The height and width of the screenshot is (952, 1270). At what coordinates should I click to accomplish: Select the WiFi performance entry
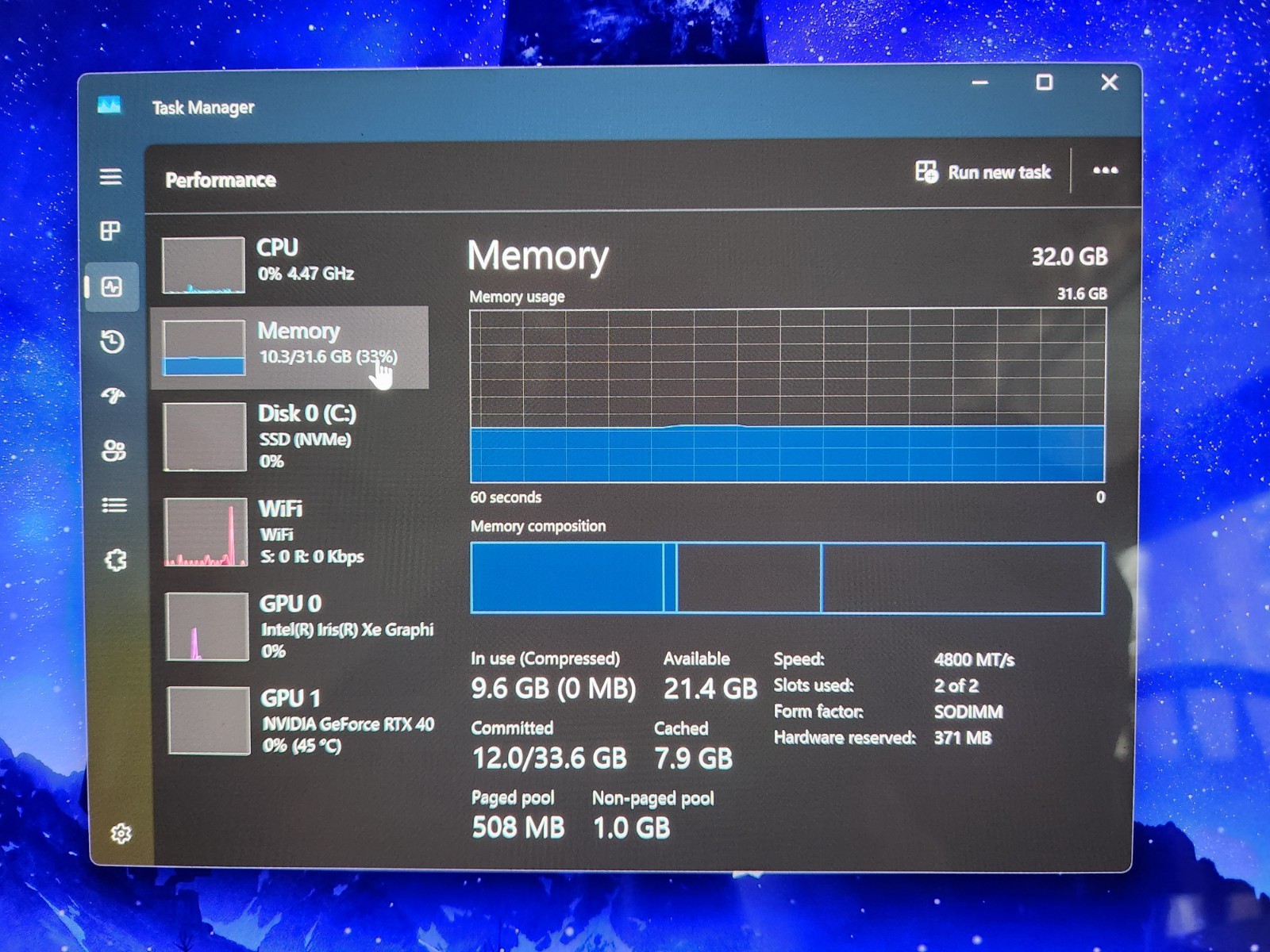(x=293, y=532)
